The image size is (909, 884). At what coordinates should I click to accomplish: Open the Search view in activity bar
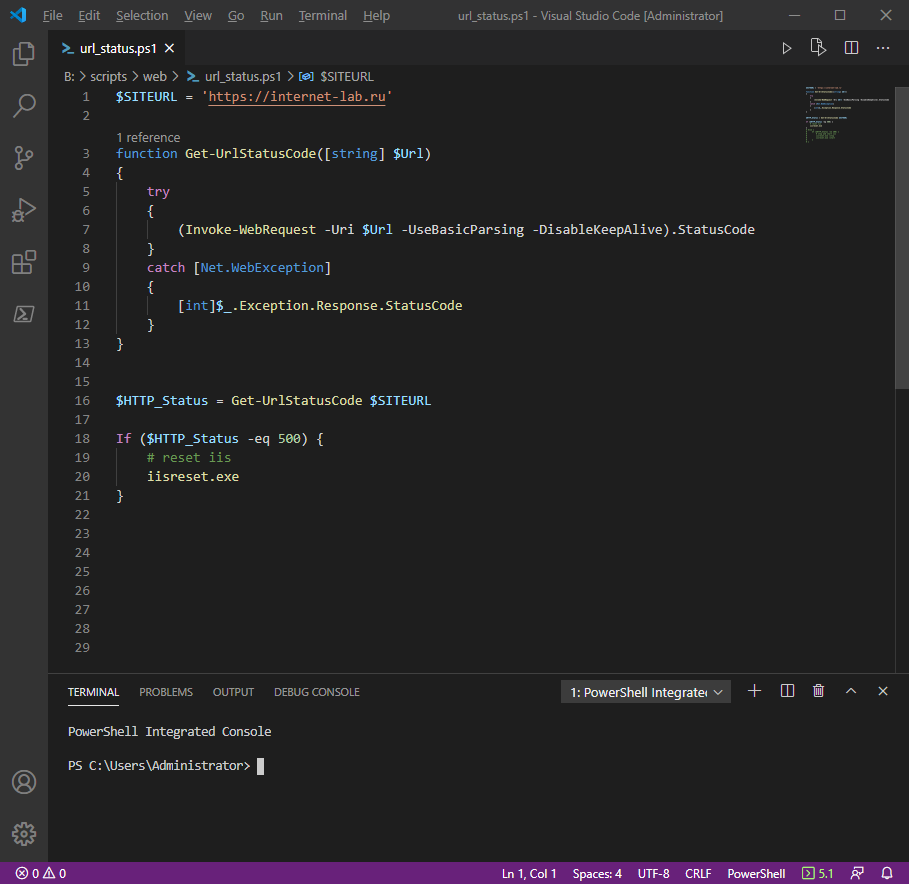point(24,106)
